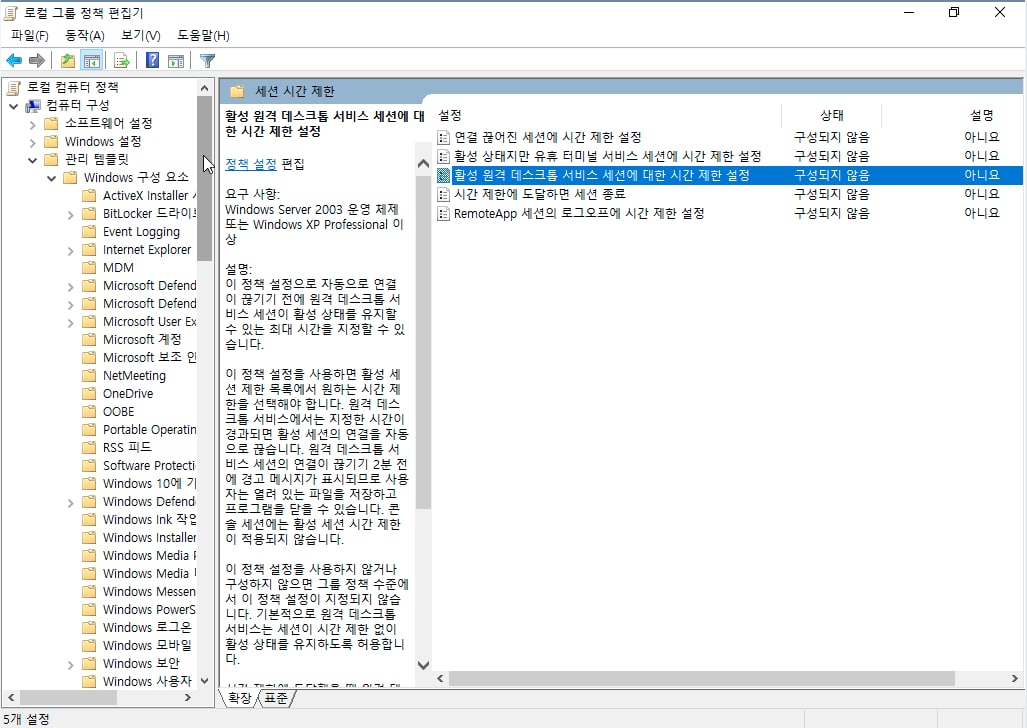Click the export list icon
The image size is (1027, 728).
click(x=121, y=60)
